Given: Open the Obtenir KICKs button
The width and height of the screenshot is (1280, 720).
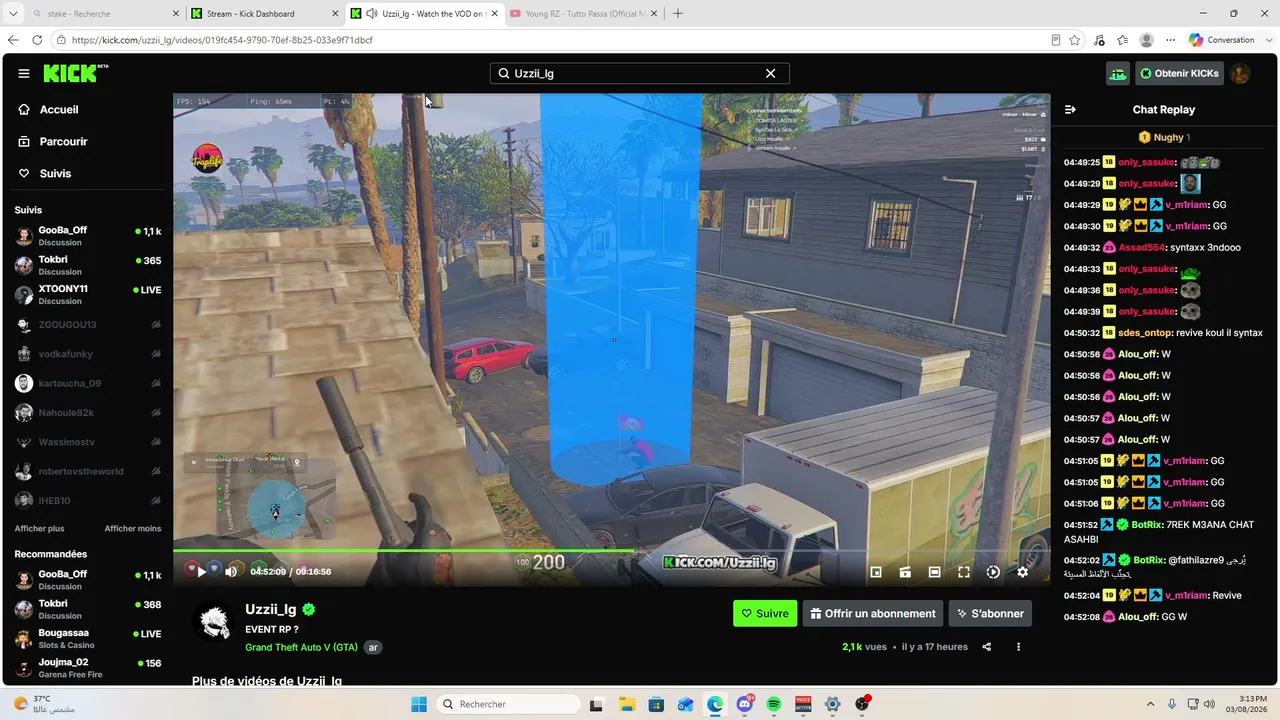Looking at the screenshot, I should (x=1179, y=73).
